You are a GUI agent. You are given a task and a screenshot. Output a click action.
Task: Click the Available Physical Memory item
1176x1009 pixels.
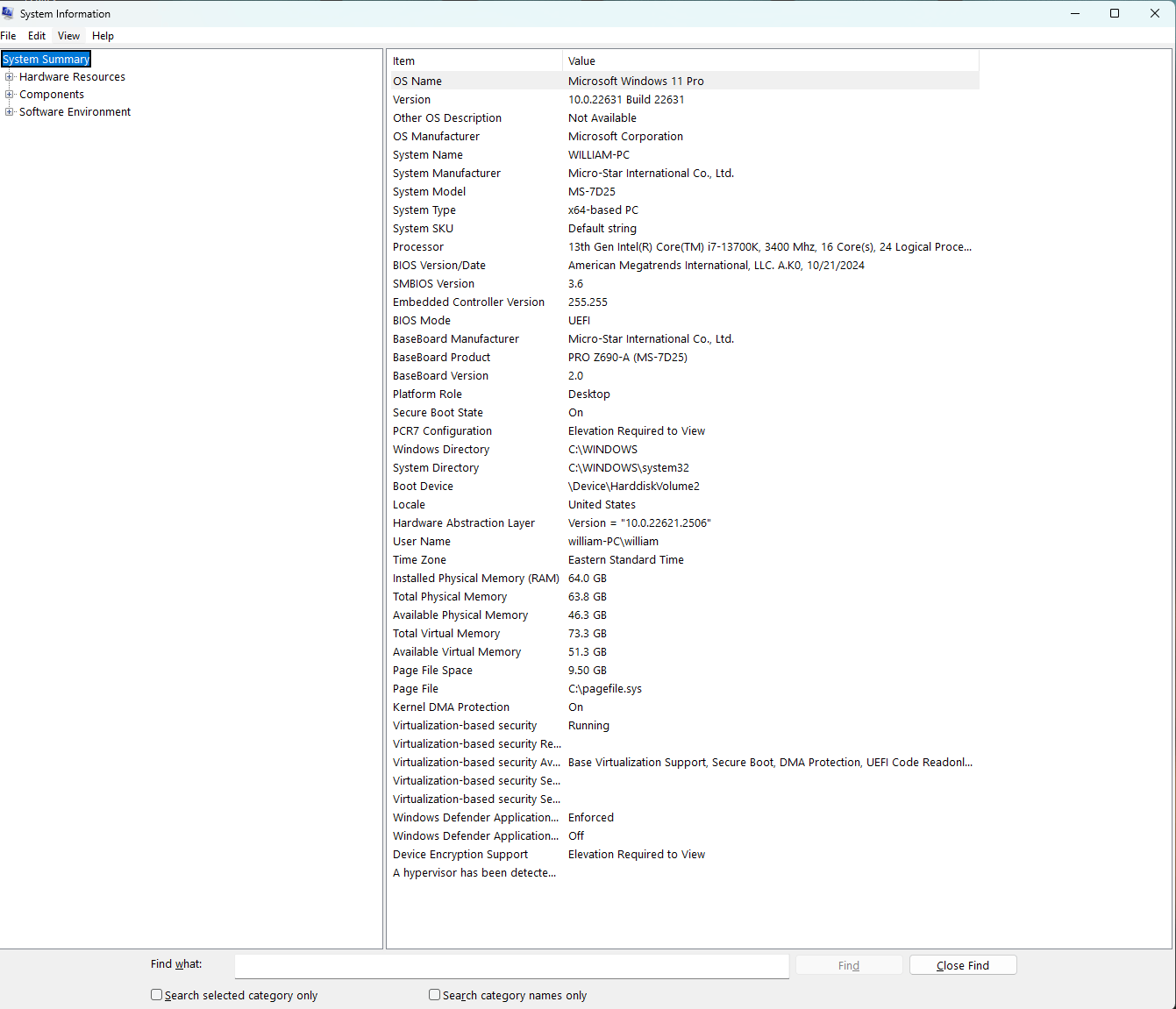460,615
